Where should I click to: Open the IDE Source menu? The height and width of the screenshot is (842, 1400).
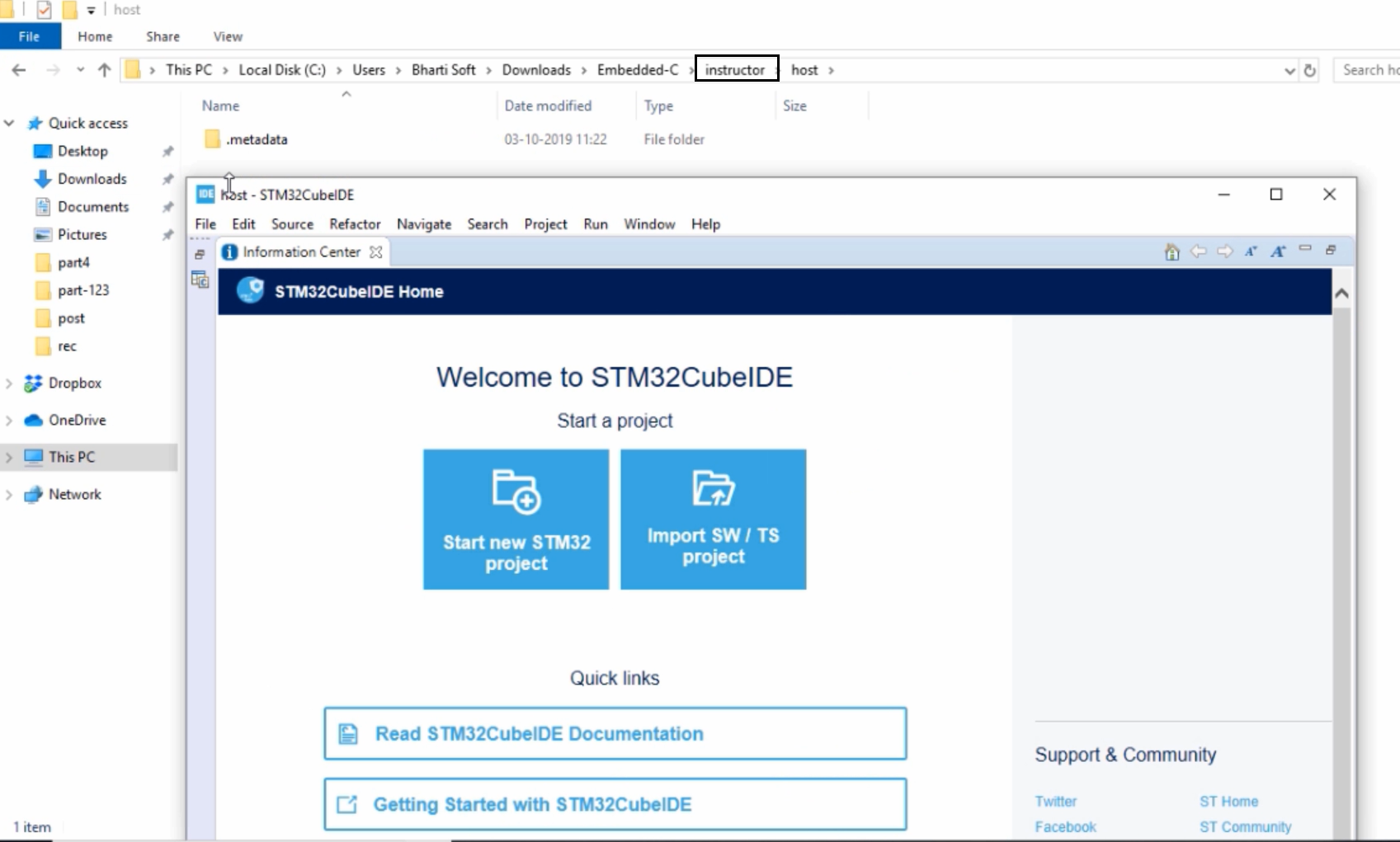[x=292, y=224]
